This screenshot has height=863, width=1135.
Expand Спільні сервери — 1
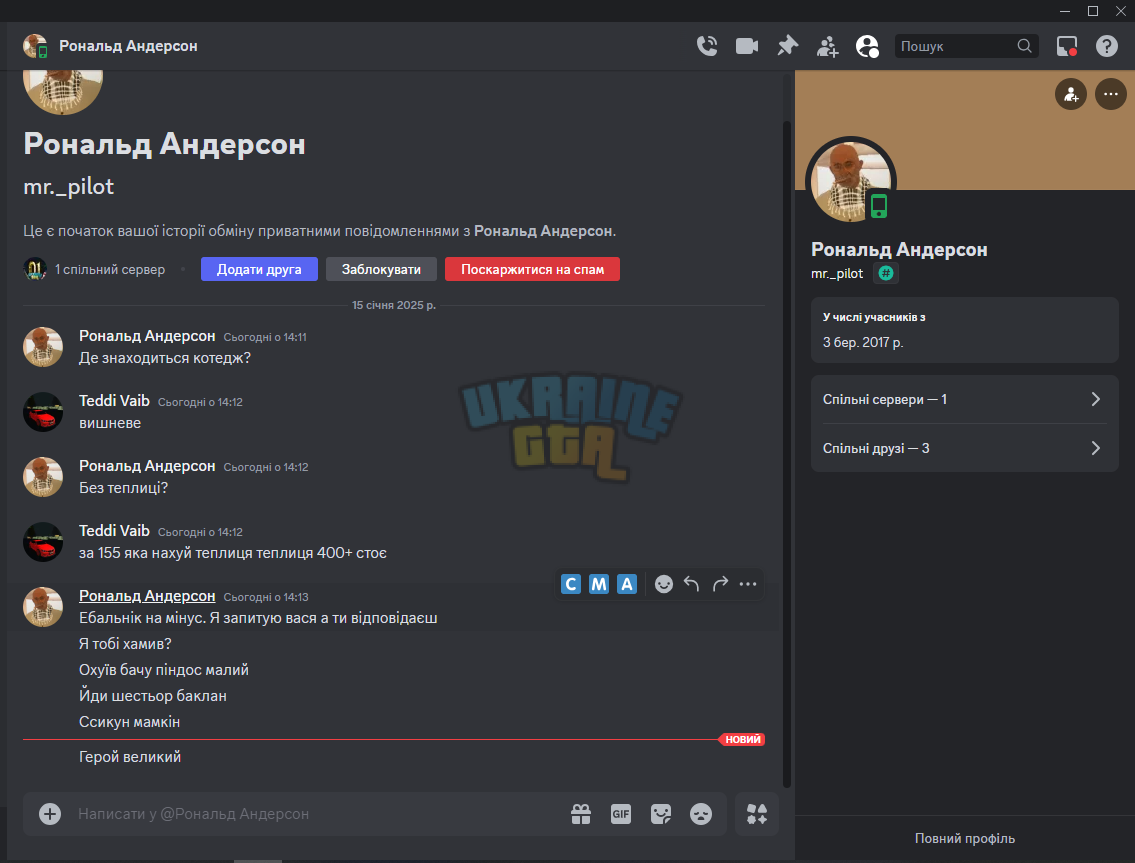[964, 400]
